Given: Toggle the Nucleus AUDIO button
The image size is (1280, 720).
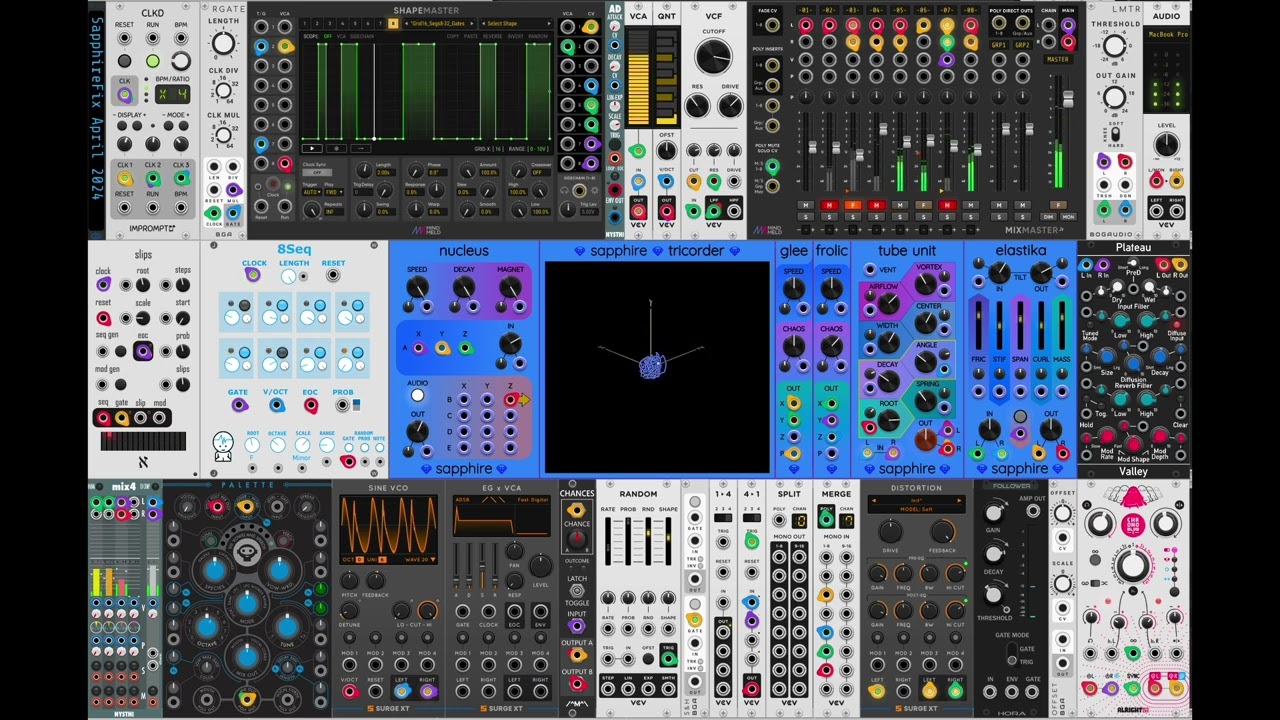Looking at the screenshot, I should pyautogui.click(x=417, y=395).
